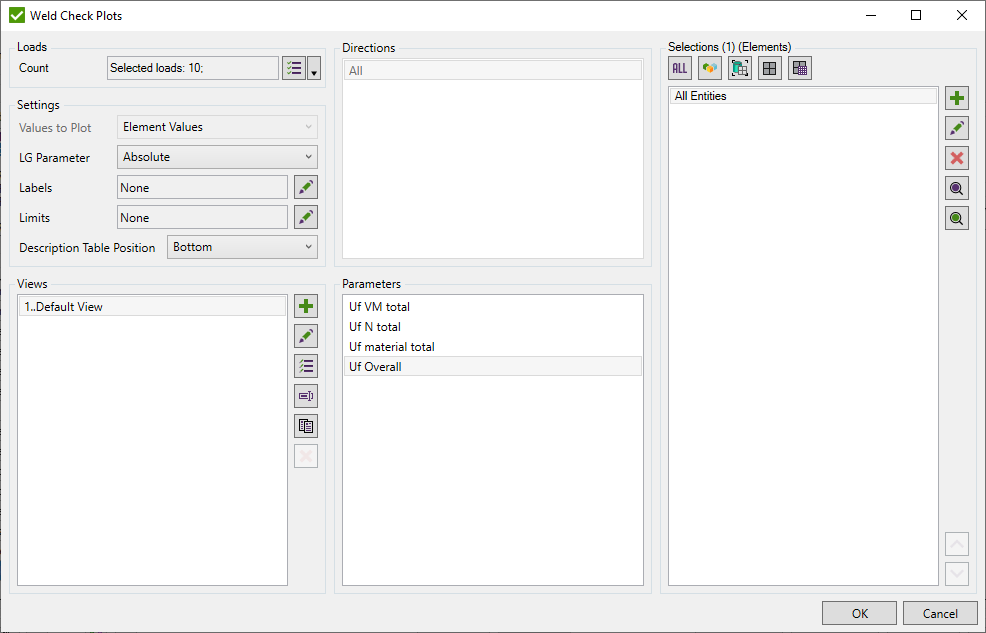The height and width of the screenshot is (633, 986).
Task: Open the views checklist icon
Action: point(305,366)
